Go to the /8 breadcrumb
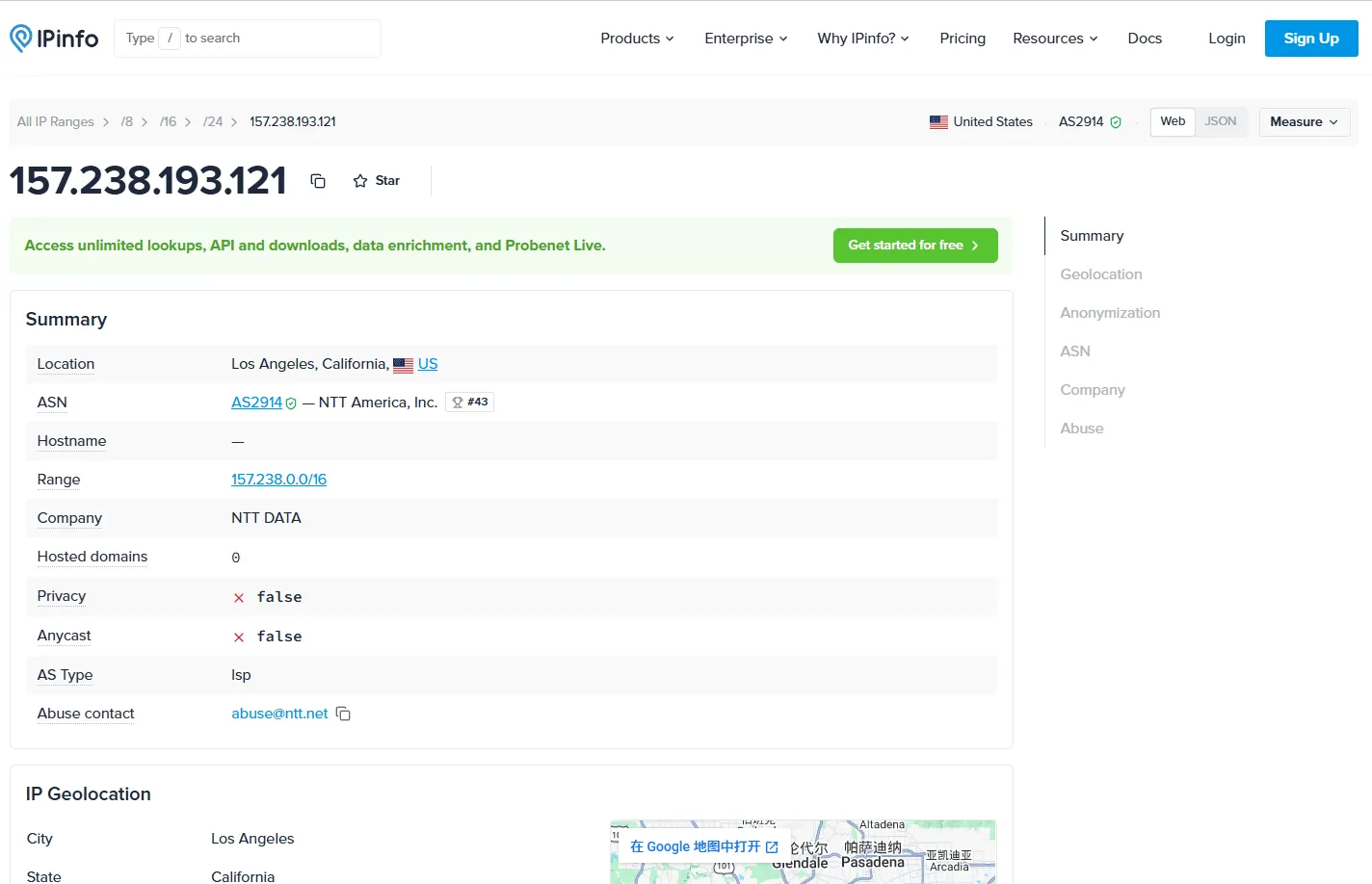Screen dimensions: 1372x884 pos(127,122)
